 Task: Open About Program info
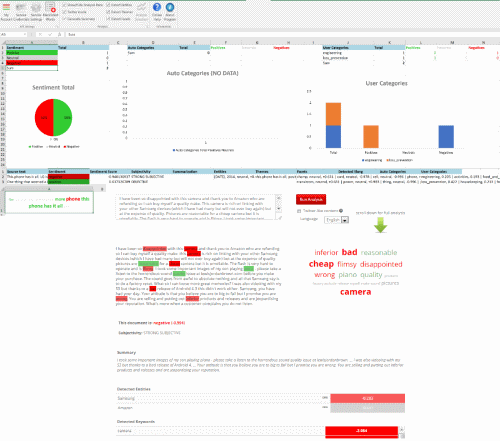click(x=170, y=12)
